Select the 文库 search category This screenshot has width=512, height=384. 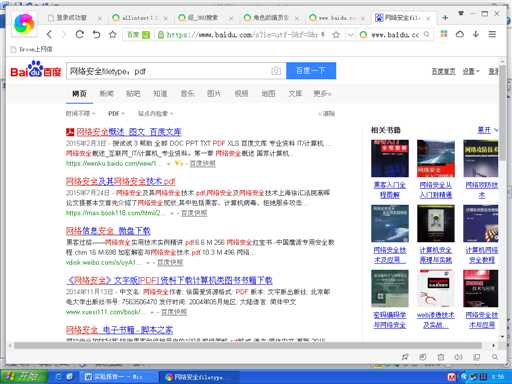tap(295, 94)
